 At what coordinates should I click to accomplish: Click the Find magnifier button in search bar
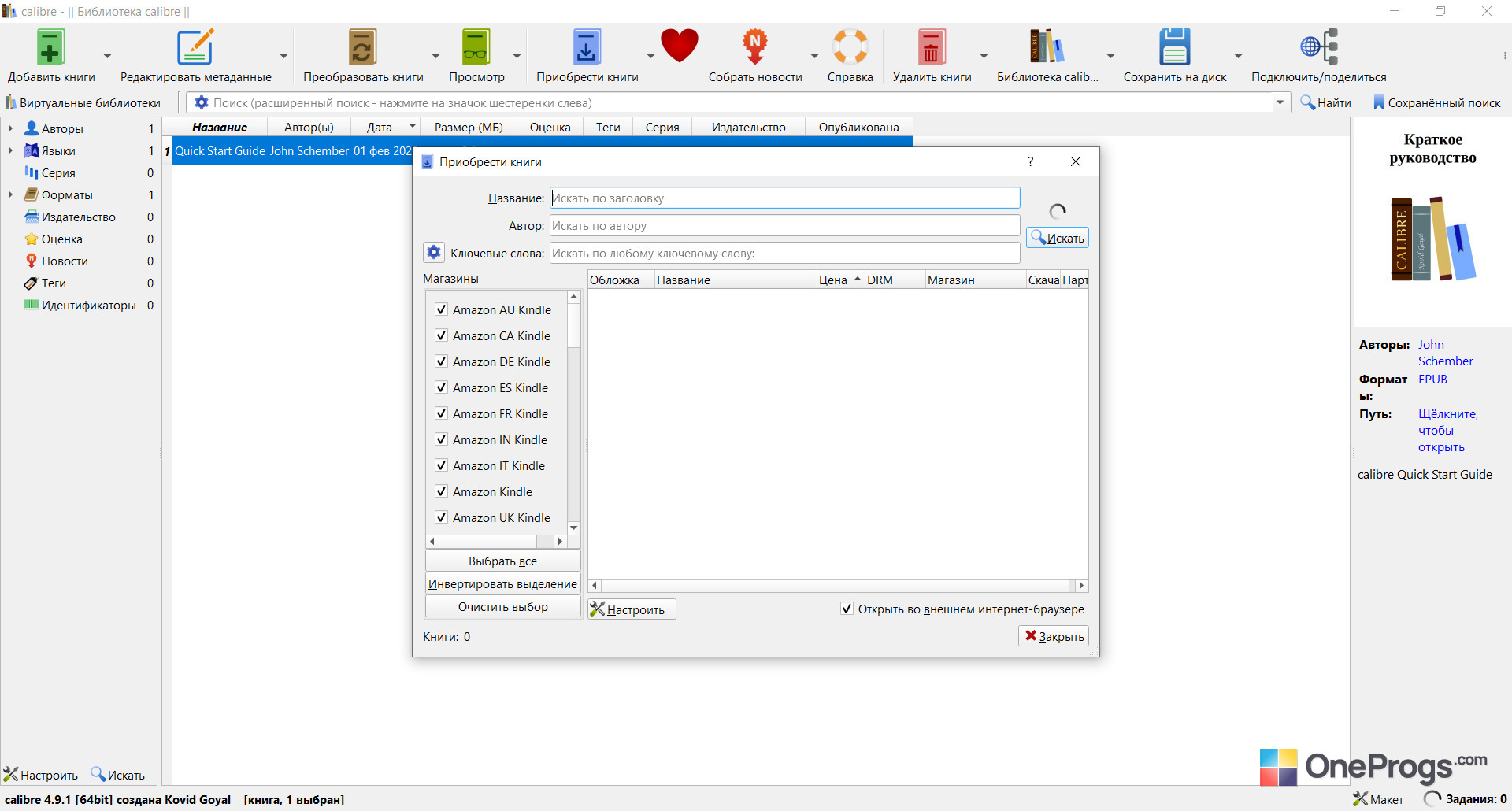click(1325, 102)
